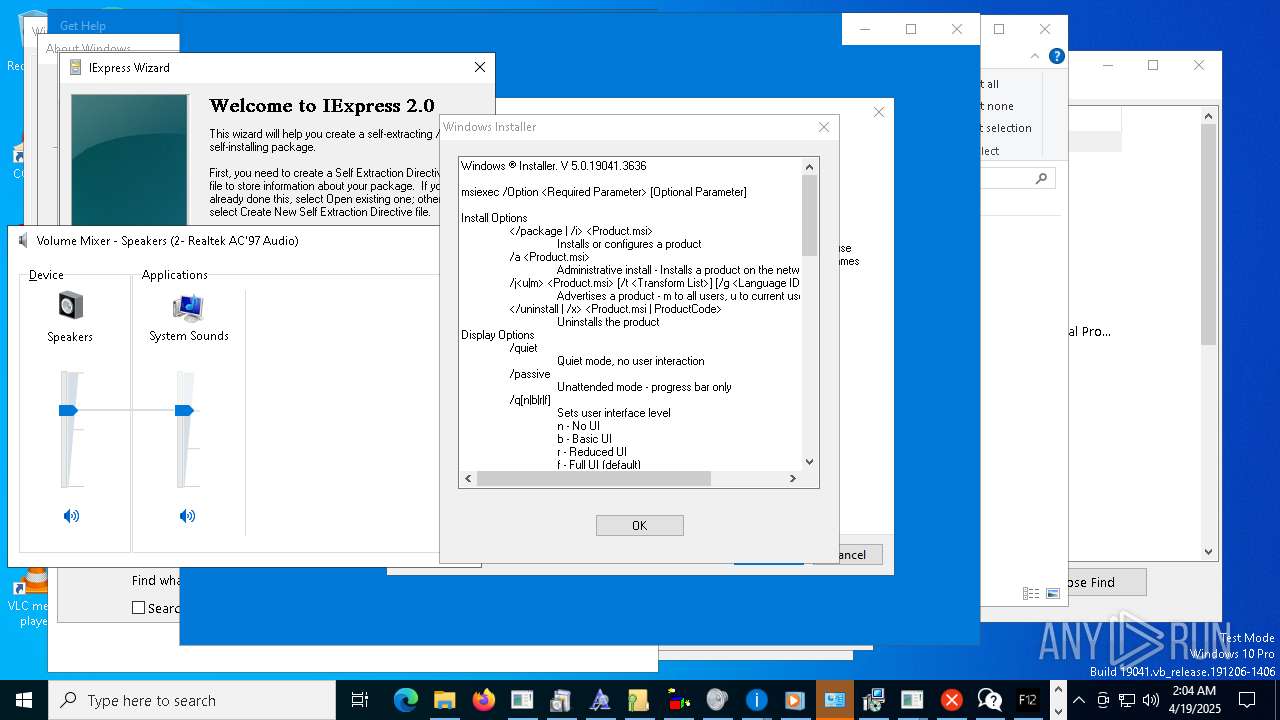Image resolution: width=1280 pixels, height=720 pixels.
Task: Click the Speakers volume slider handle
Action: tap(68, 410)
